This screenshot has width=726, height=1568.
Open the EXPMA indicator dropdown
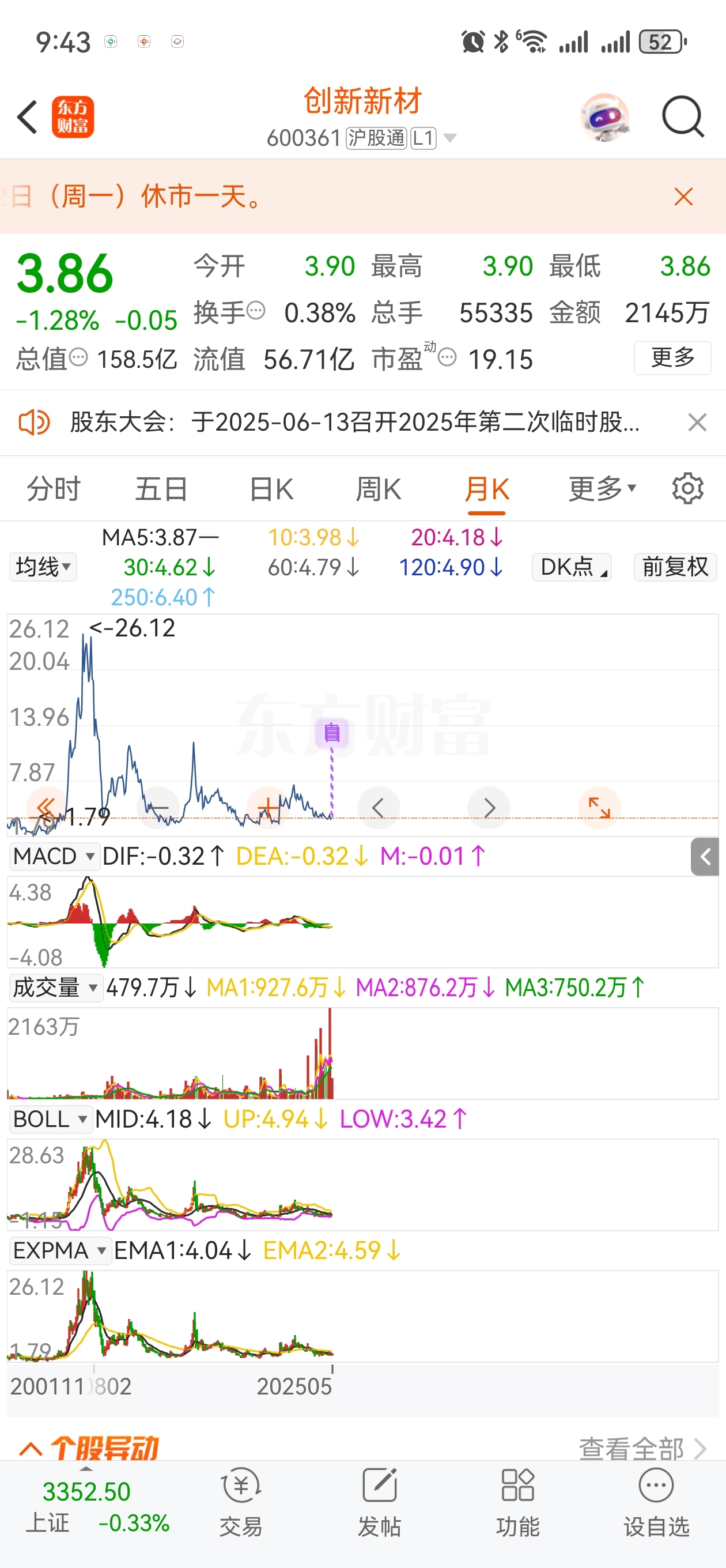coord(60,1250)
